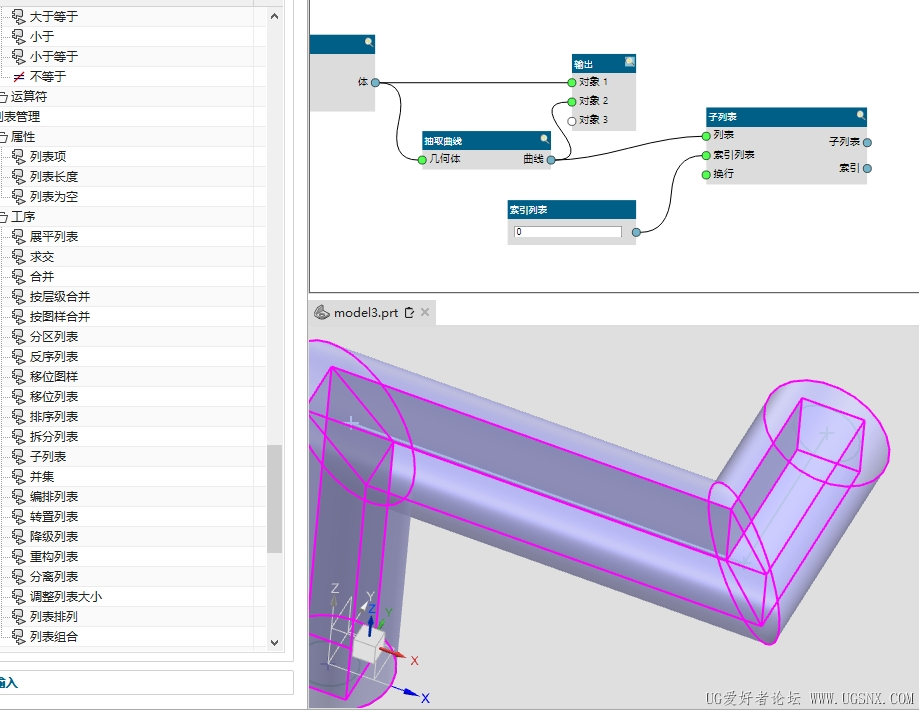Collapse the 工序 group

pyautogui.click(x=3, y=217)
